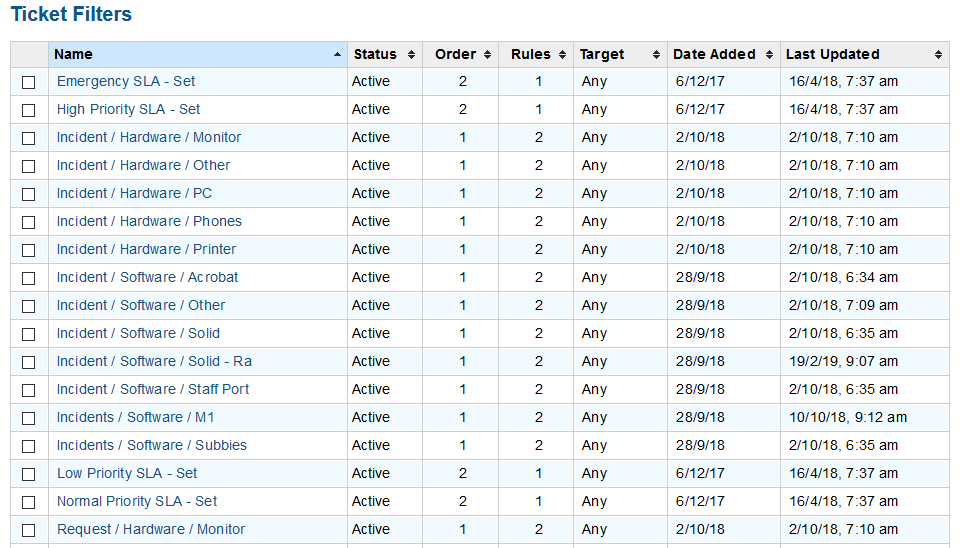Screen dimensions: 975x548
Task: Open the High Priority SLA - Set filter
Action: [x=128, y=109]
